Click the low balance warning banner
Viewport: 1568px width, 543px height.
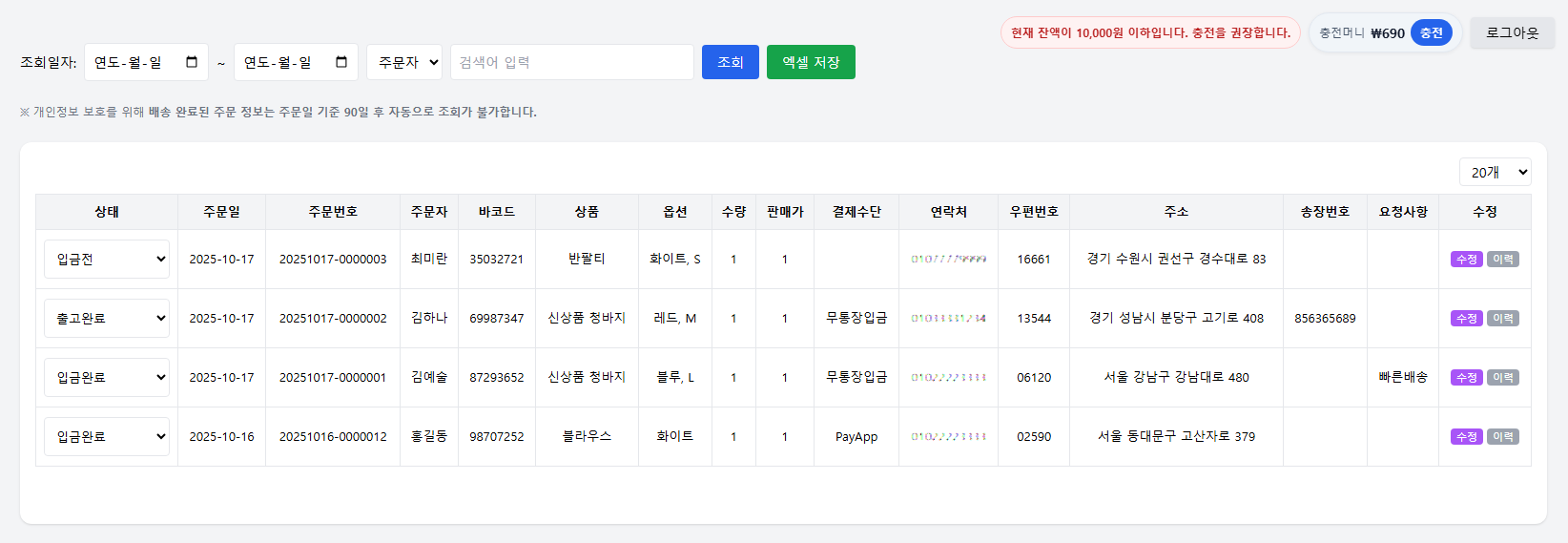coord(1150,32)
